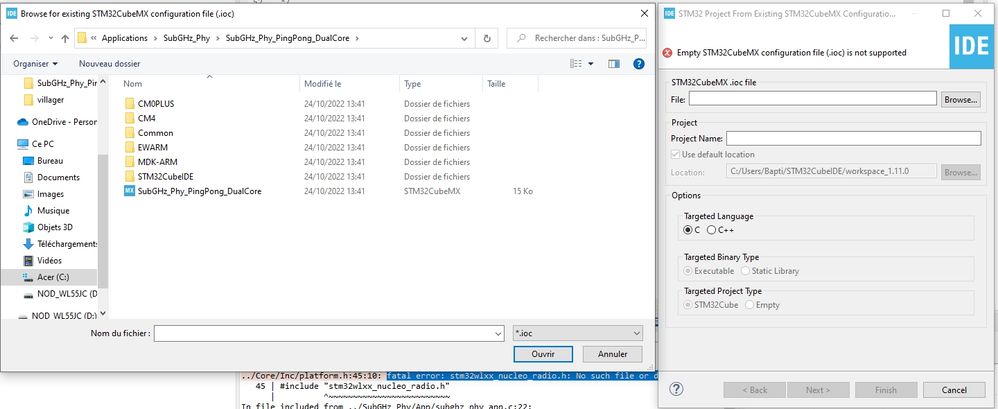Select SubGHz_Phy_PingPong_DualCore ioc file
Image resolution: width=998 pixels, height=409 pixels.
pos(199,191)
